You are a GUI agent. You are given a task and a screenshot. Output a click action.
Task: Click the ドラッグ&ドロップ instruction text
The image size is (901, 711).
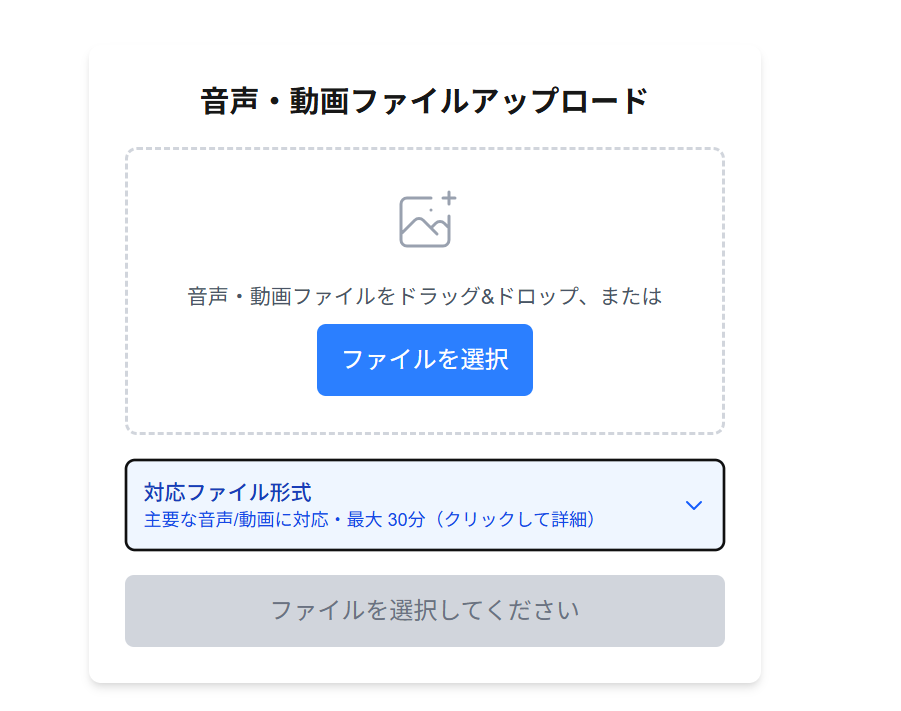[484, 297]
